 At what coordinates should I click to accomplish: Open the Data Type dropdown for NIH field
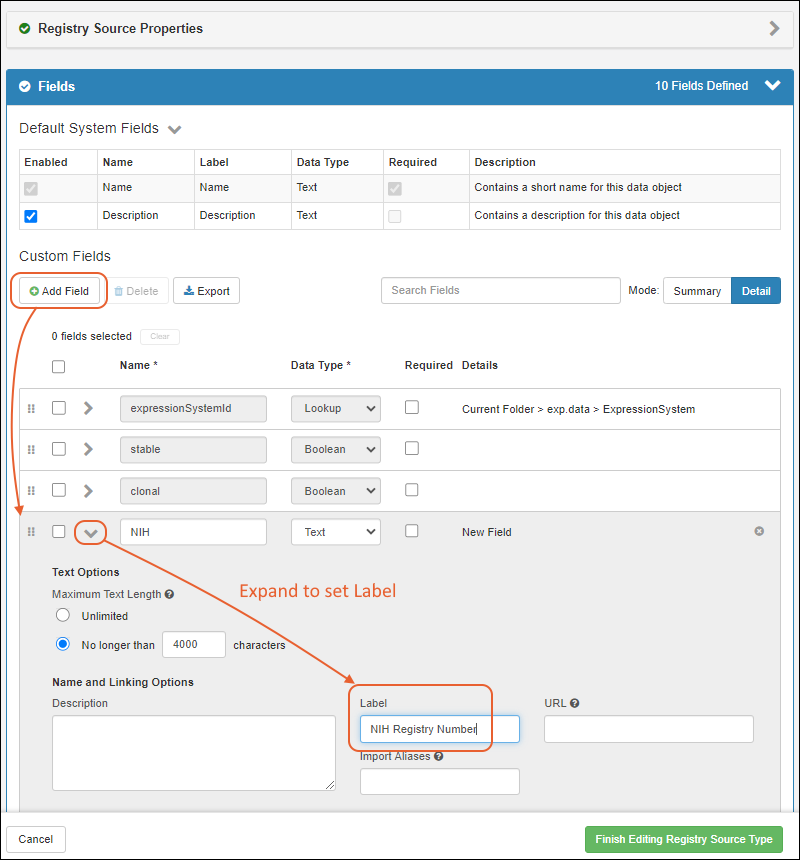[x=335, y=532]
